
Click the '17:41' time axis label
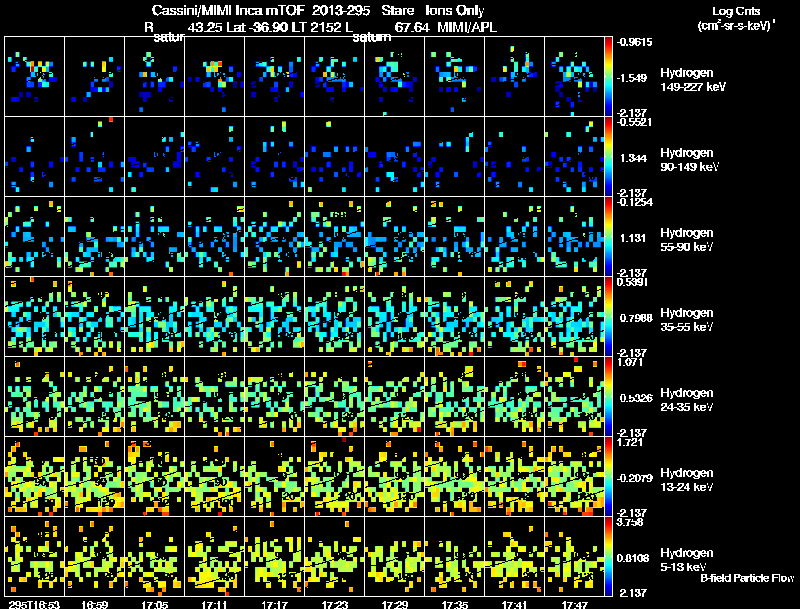pos(514,604)
